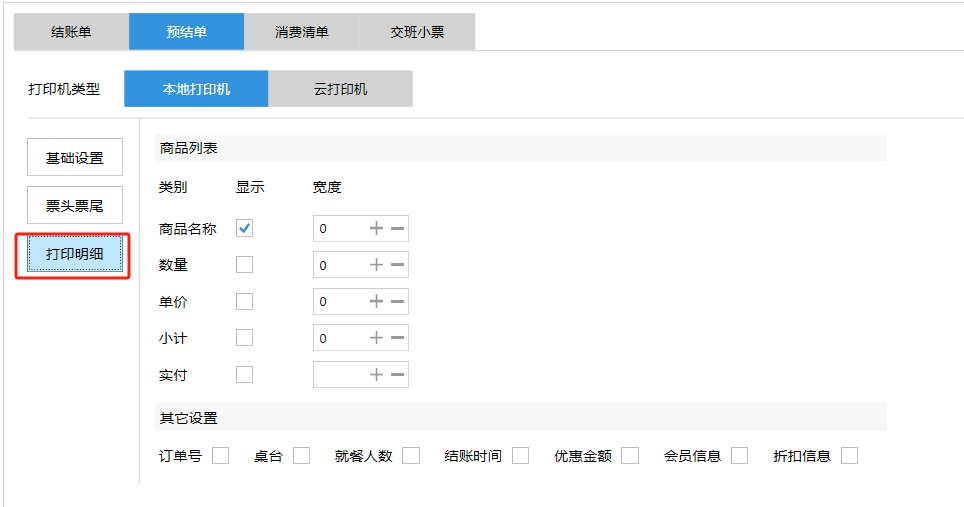
Task: Tick the 订单号 checkbox
Action: click(x=220, y=456)
